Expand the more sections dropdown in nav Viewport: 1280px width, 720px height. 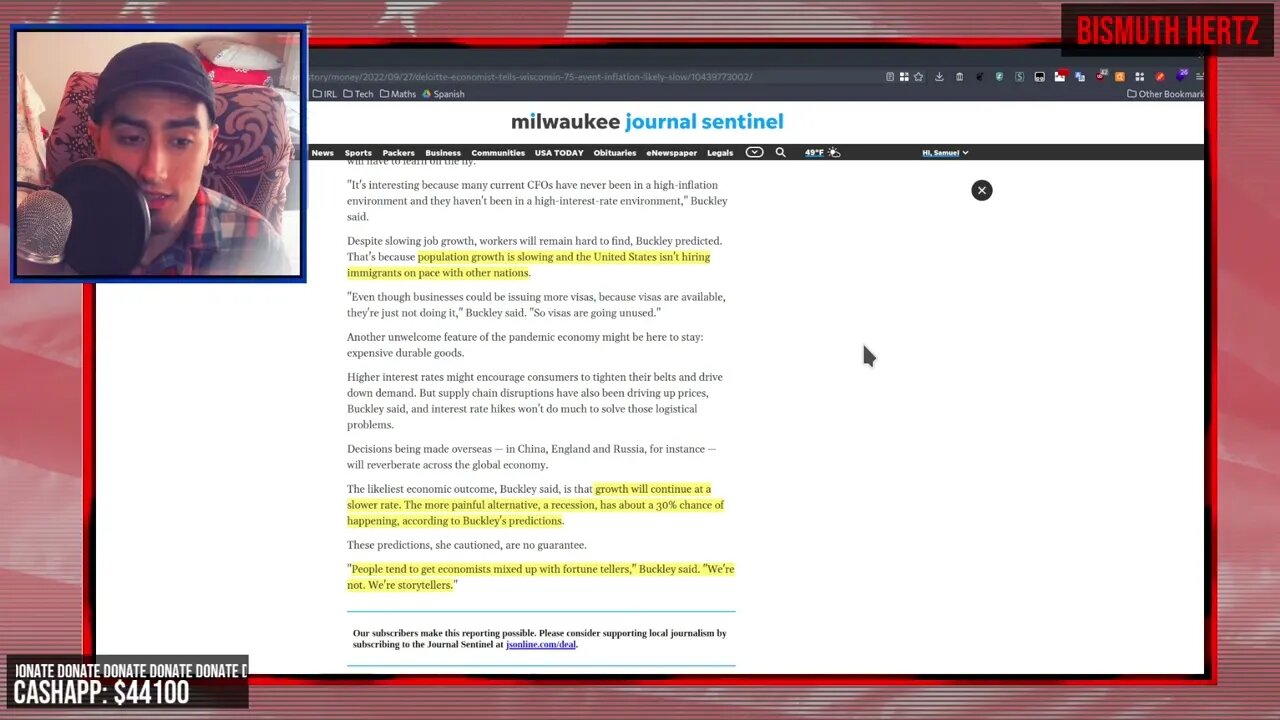pos(754,153)
